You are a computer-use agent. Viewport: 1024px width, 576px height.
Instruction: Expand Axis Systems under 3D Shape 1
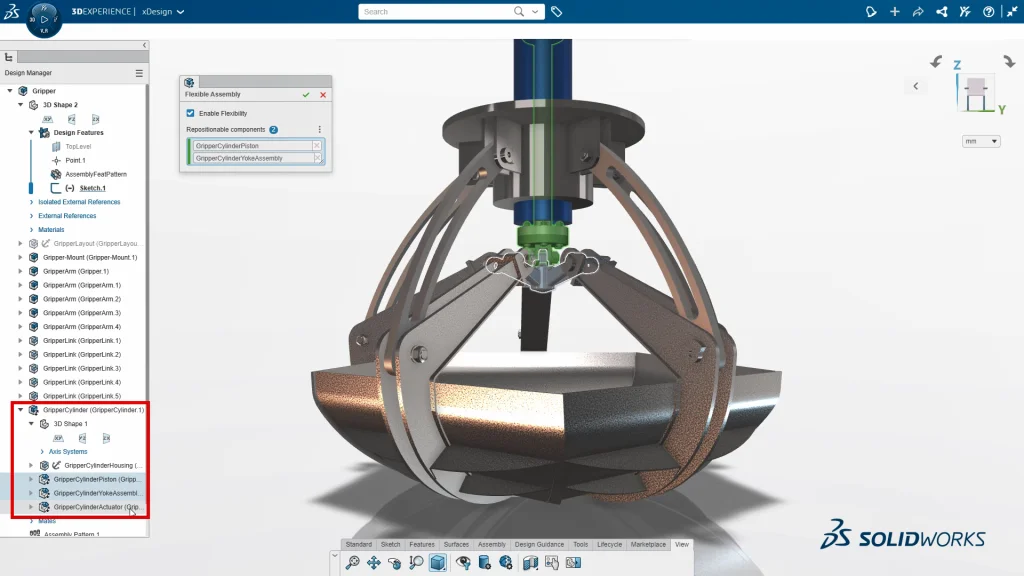(x=42, y=451)
